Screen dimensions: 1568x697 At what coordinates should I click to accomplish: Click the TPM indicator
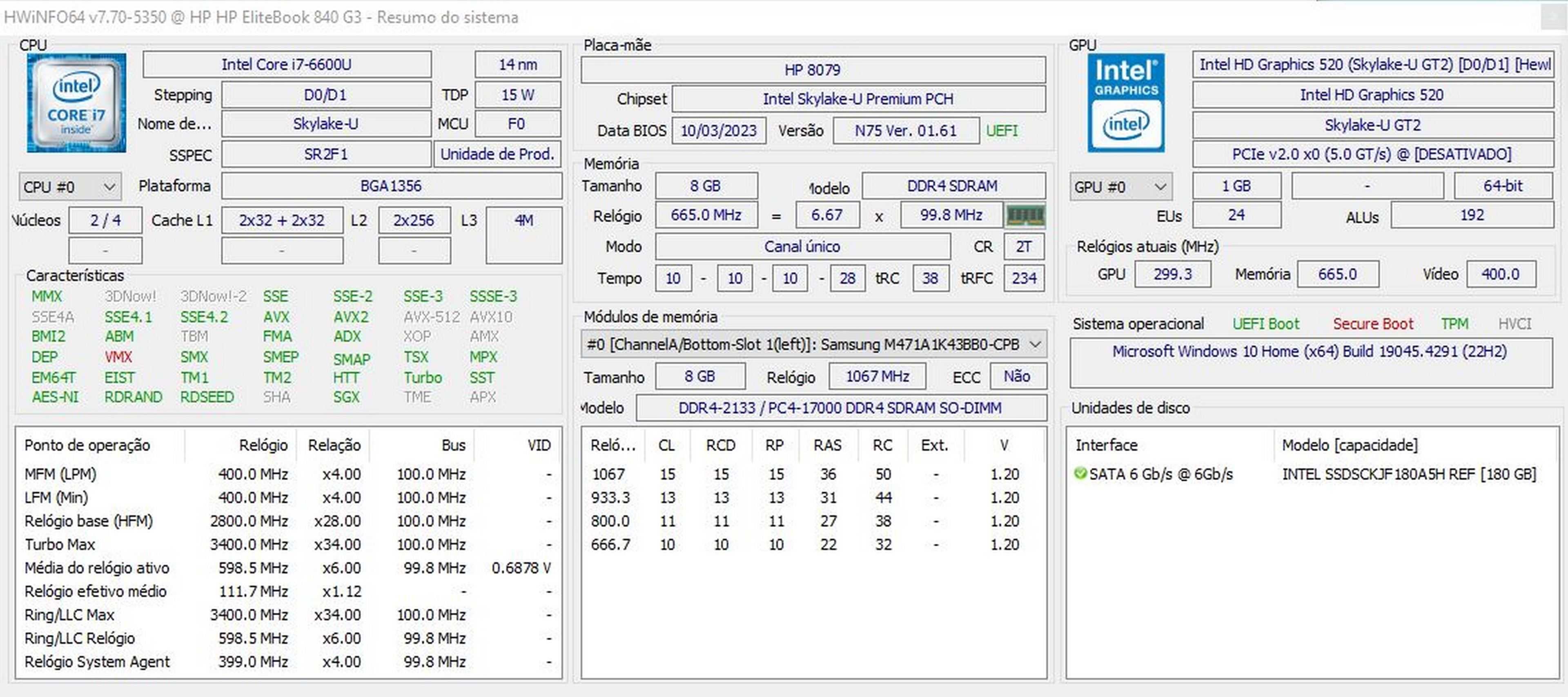click(x=1455, y=324)
